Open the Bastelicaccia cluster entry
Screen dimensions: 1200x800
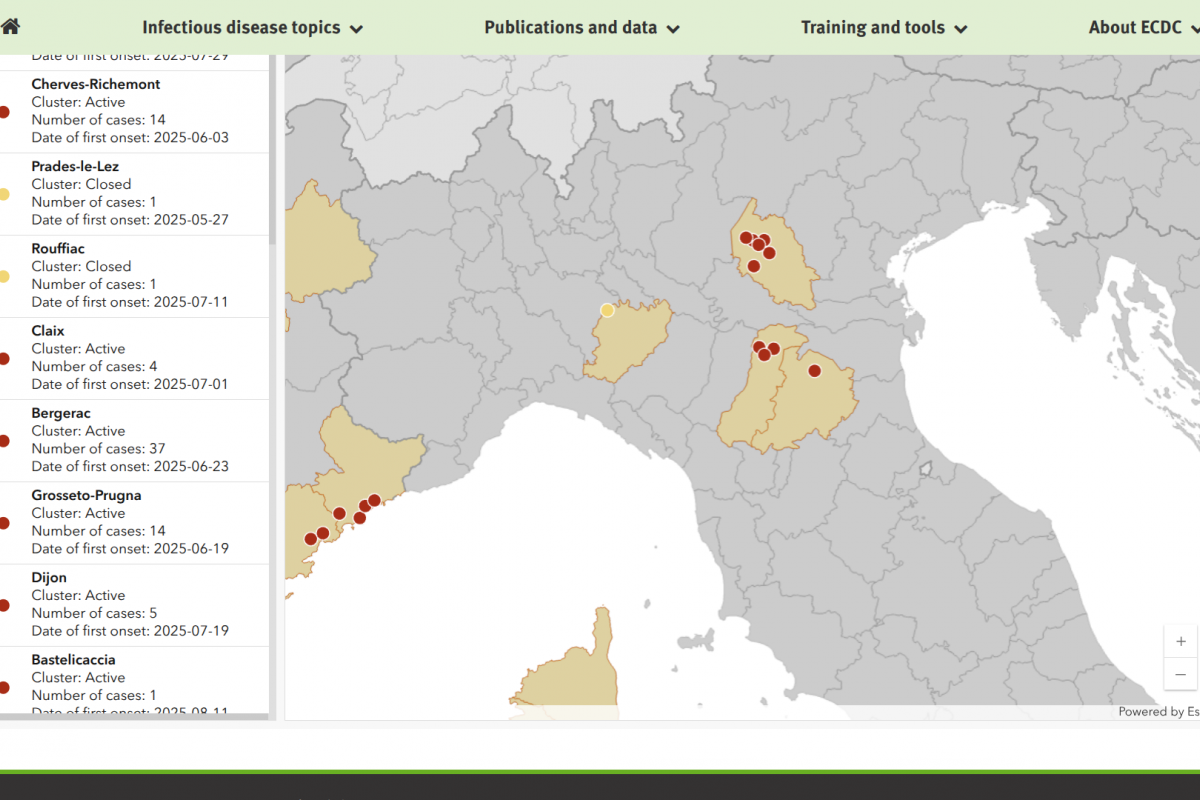tap(130, 680)
